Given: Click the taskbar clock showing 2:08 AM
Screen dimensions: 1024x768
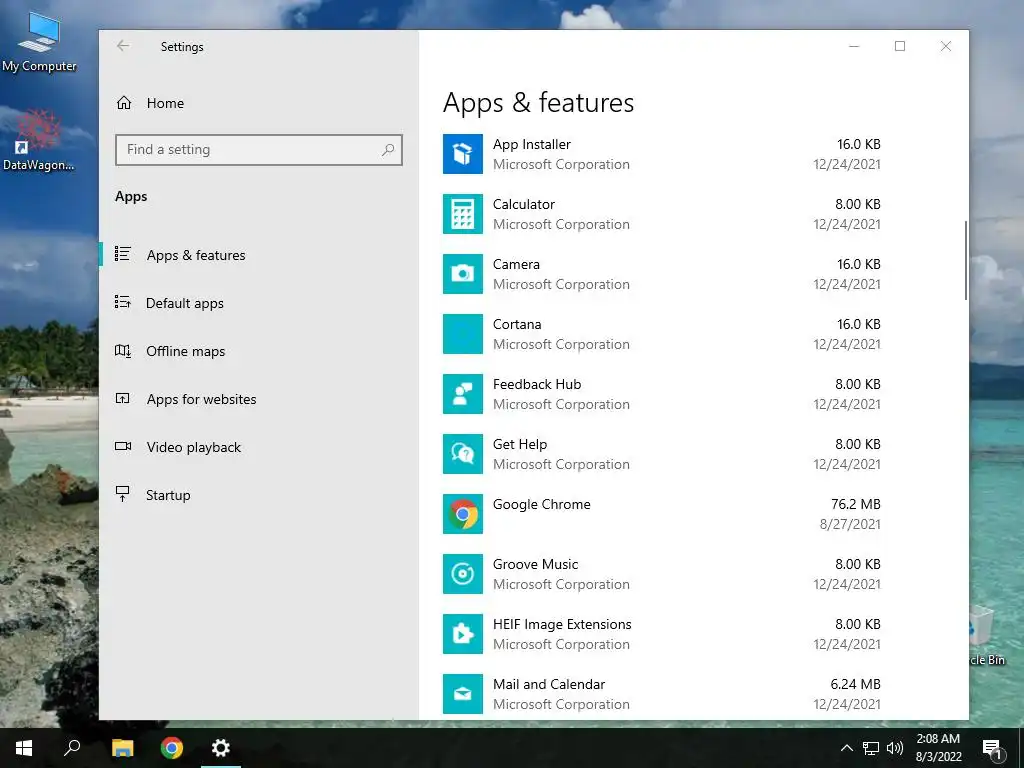Looking at the screenshot, I should coord(938,748).
